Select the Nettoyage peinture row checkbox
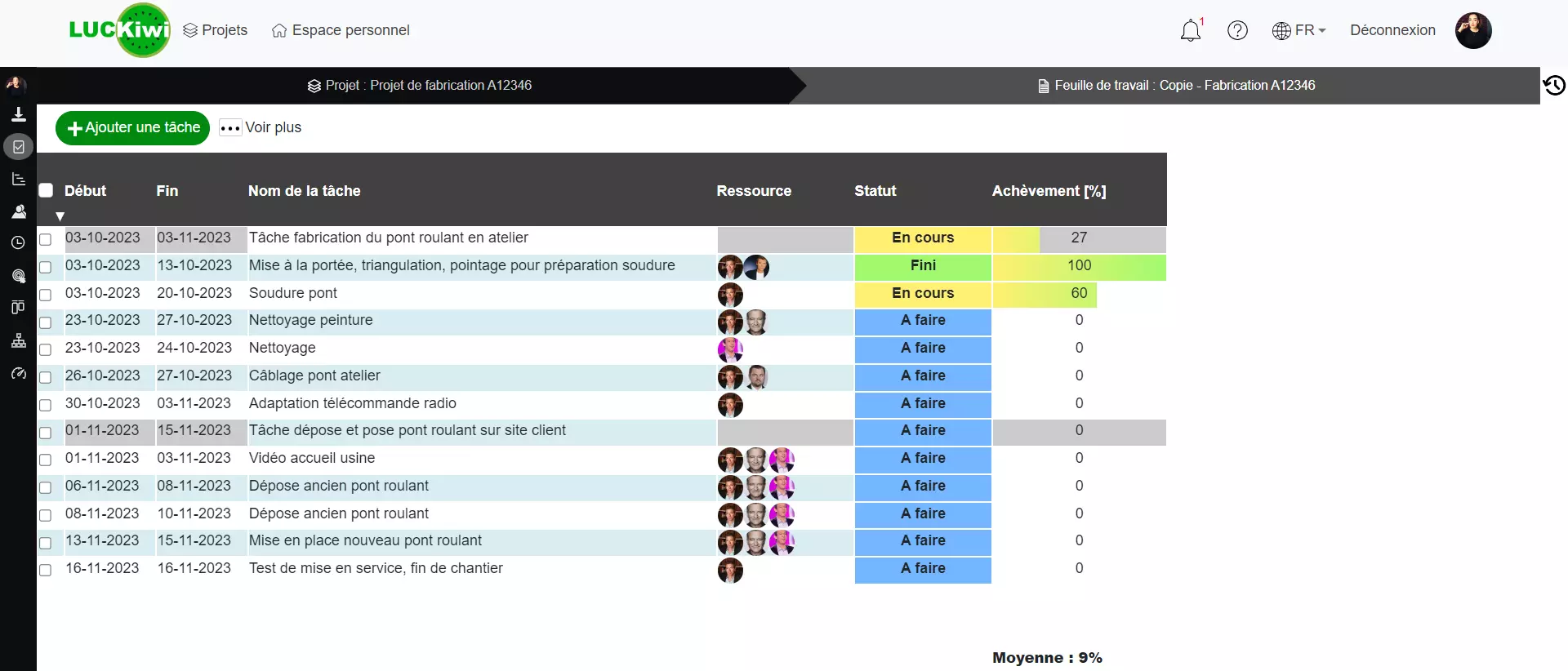Screen dimensions: 1568x671 click(46, 322)
